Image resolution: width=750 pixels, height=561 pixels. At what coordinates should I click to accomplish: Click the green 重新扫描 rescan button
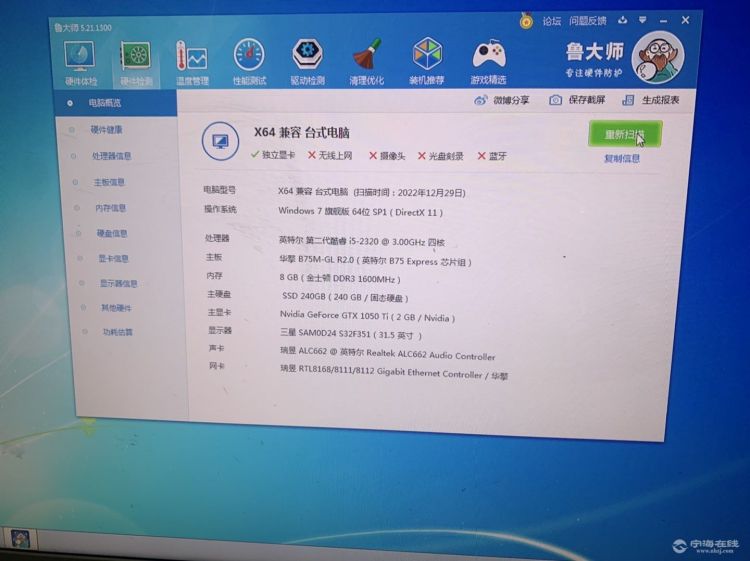click(x=625, y=133)
